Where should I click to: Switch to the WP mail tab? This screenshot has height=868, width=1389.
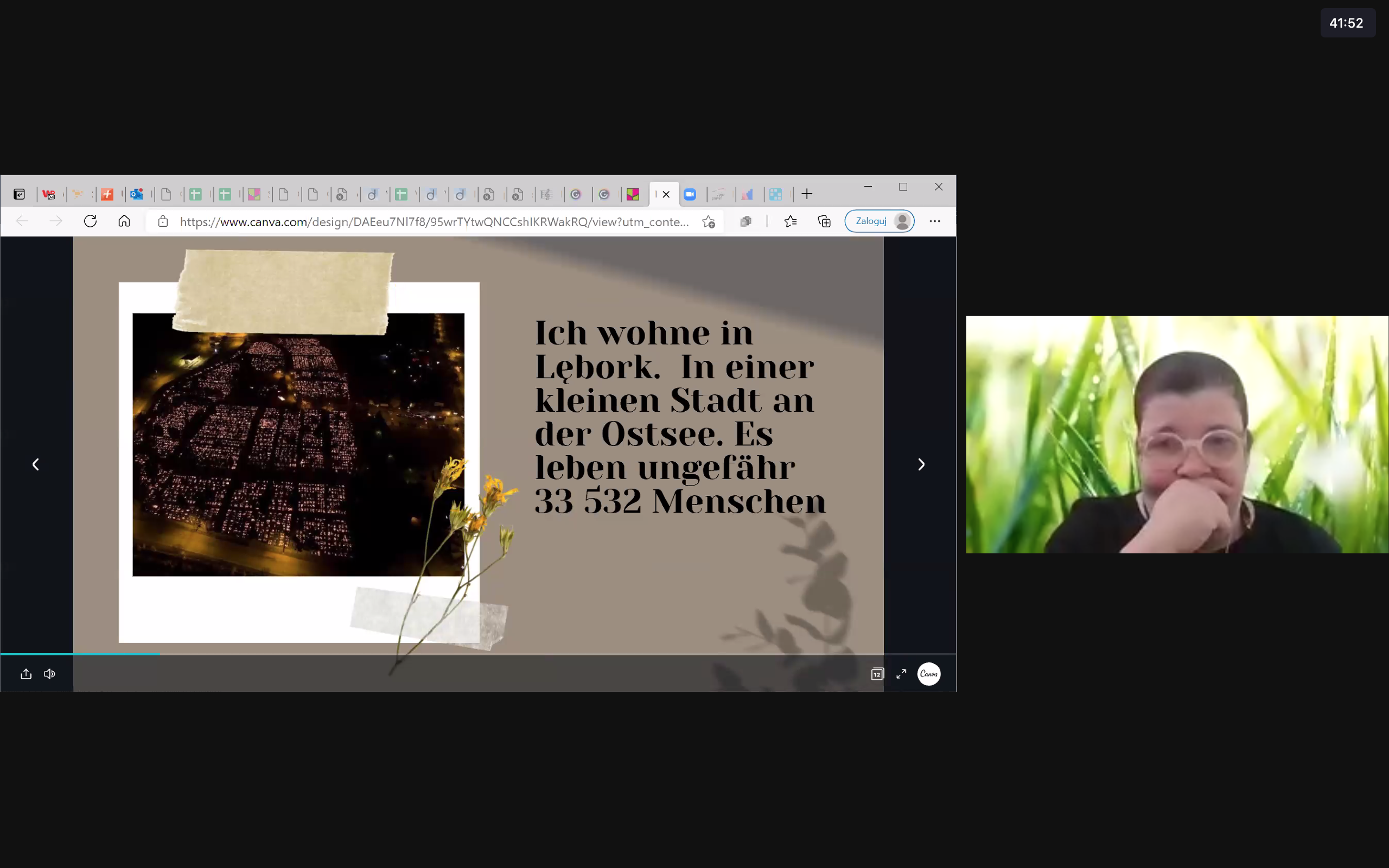tap(49, 195)
